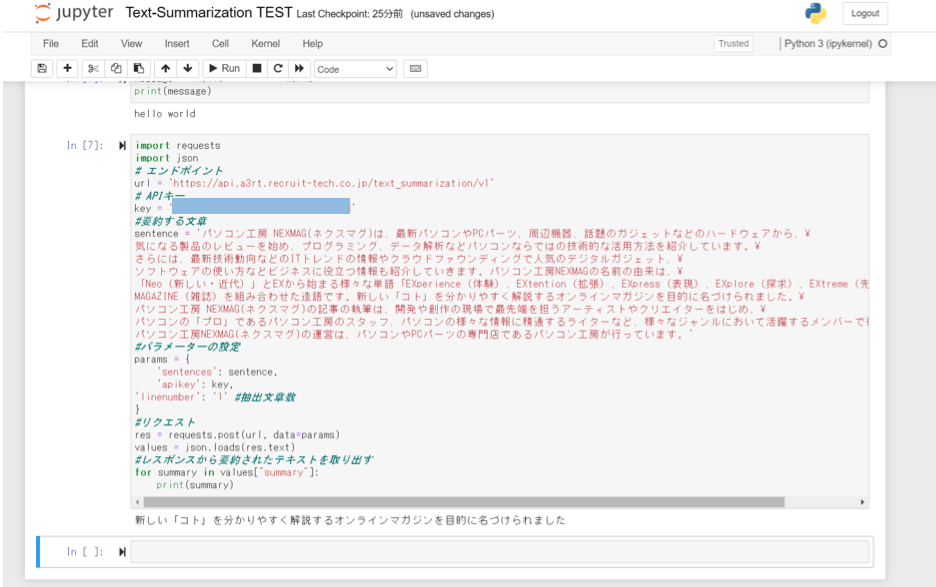This screenshot has height=587, width=936.
Task: Click the 'json.loads(res.text)' line
Action: click(x=215, y=447)
